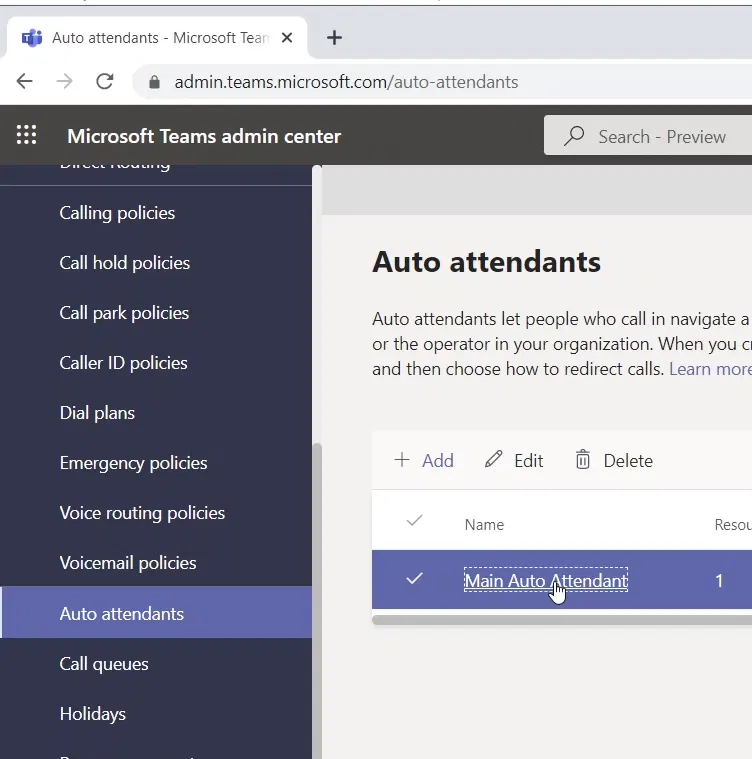Click the search magnifier icon
This screenshot has width=752, height=759.
point(574,136)
